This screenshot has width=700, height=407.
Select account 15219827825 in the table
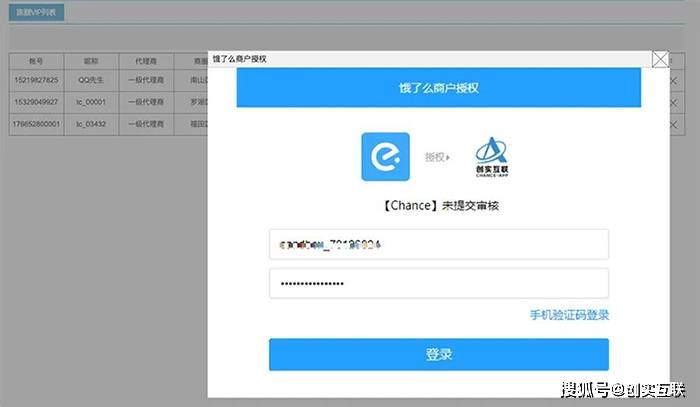(37, 80)
